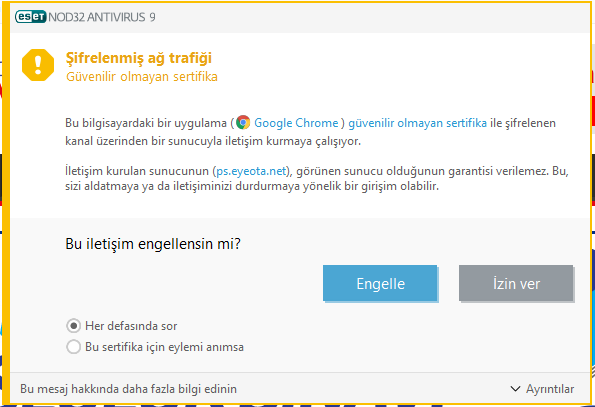Viewport: 595px width, 407px height.
Task: Click the 'Güvenilir olmayan sertifika' subtitle
Action: pyautogui.click(x=142, y=77)
